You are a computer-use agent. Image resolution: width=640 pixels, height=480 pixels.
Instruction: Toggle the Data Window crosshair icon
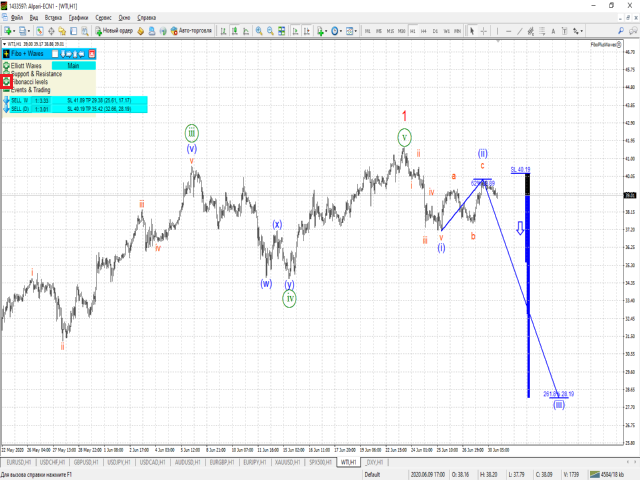(x=51, y=31)
